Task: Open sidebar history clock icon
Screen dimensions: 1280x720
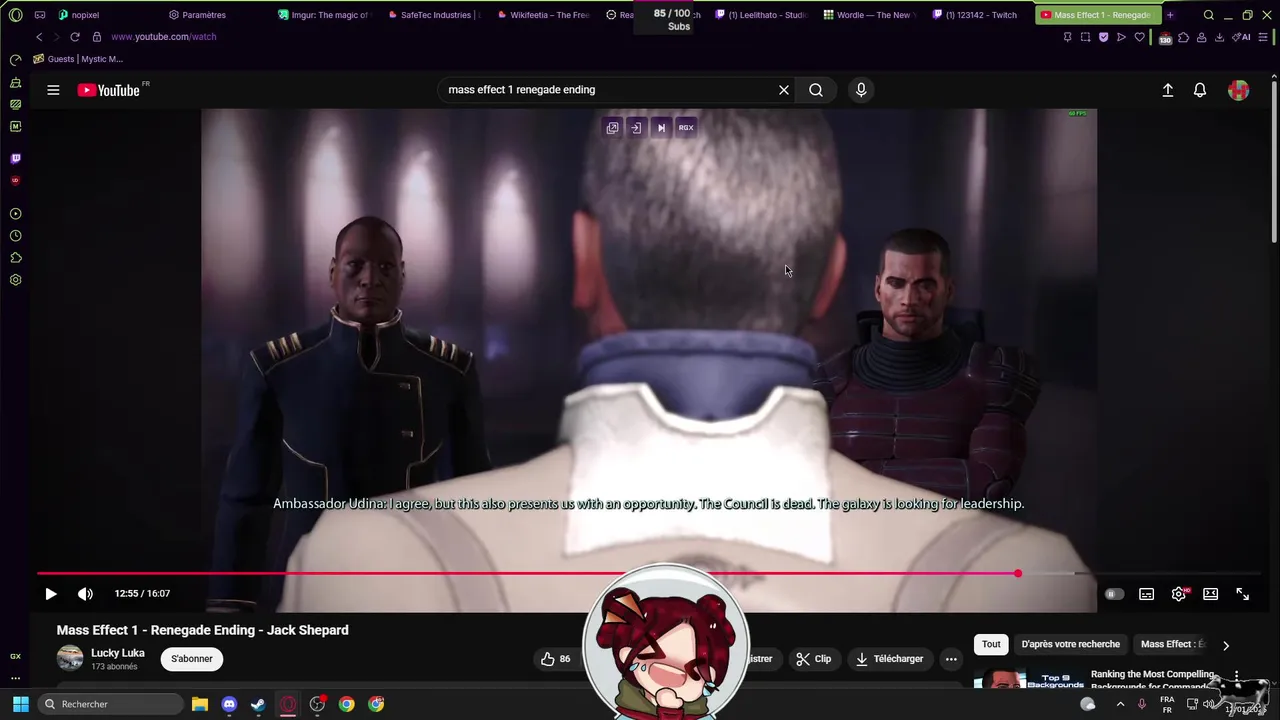Action: [15, 236]
